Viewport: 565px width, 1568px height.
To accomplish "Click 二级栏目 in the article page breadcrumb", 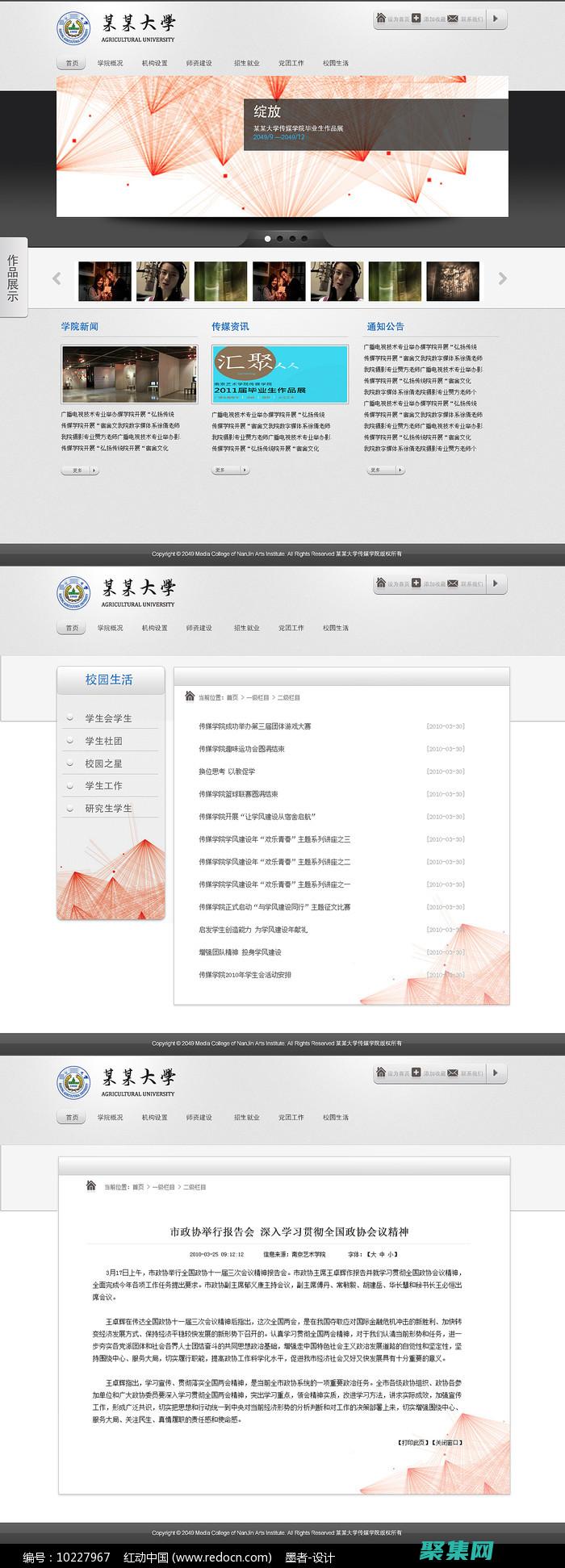I will [195, 1187].
